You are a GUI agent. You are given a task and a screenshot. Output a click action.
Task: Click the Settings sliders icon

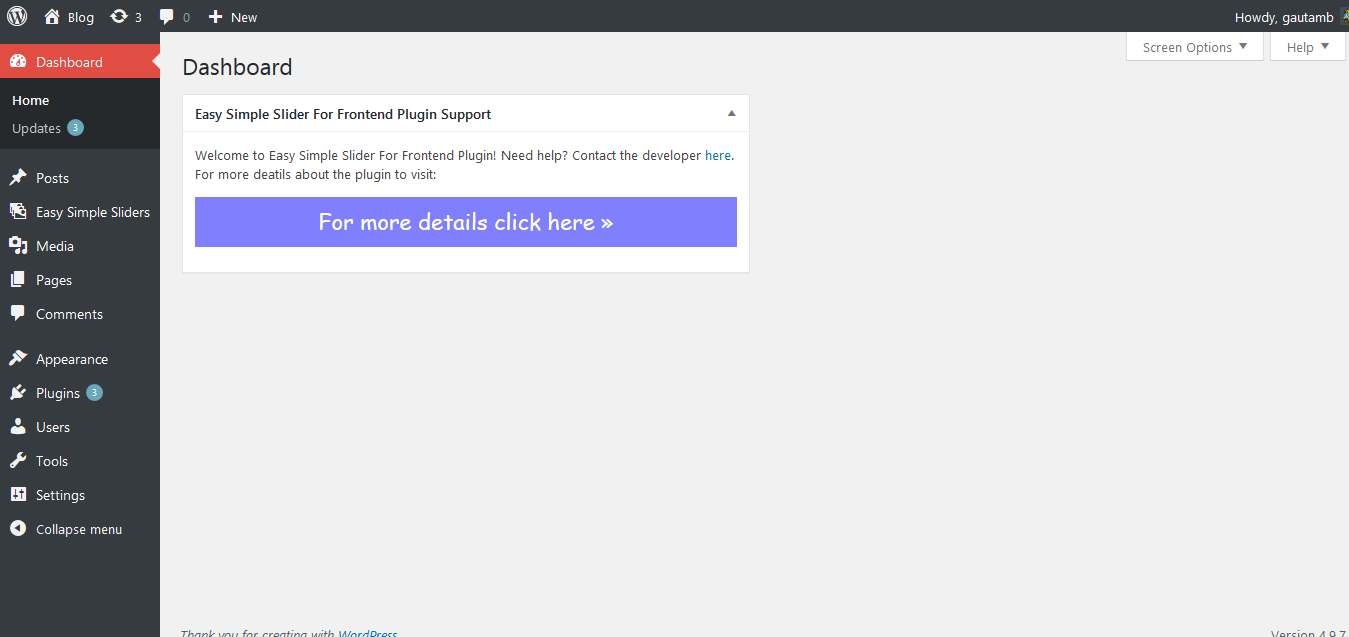click(x=18, y=495)
